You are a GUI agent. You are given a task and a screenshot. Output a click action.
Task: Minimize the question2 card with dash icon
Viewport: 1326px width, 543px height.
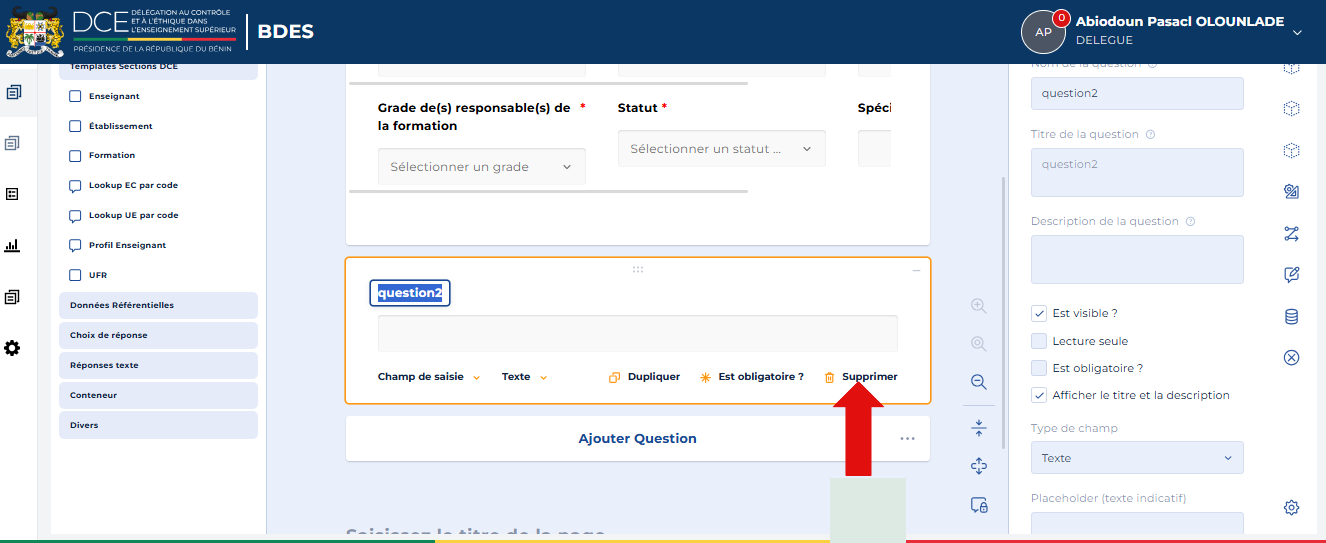917,271
